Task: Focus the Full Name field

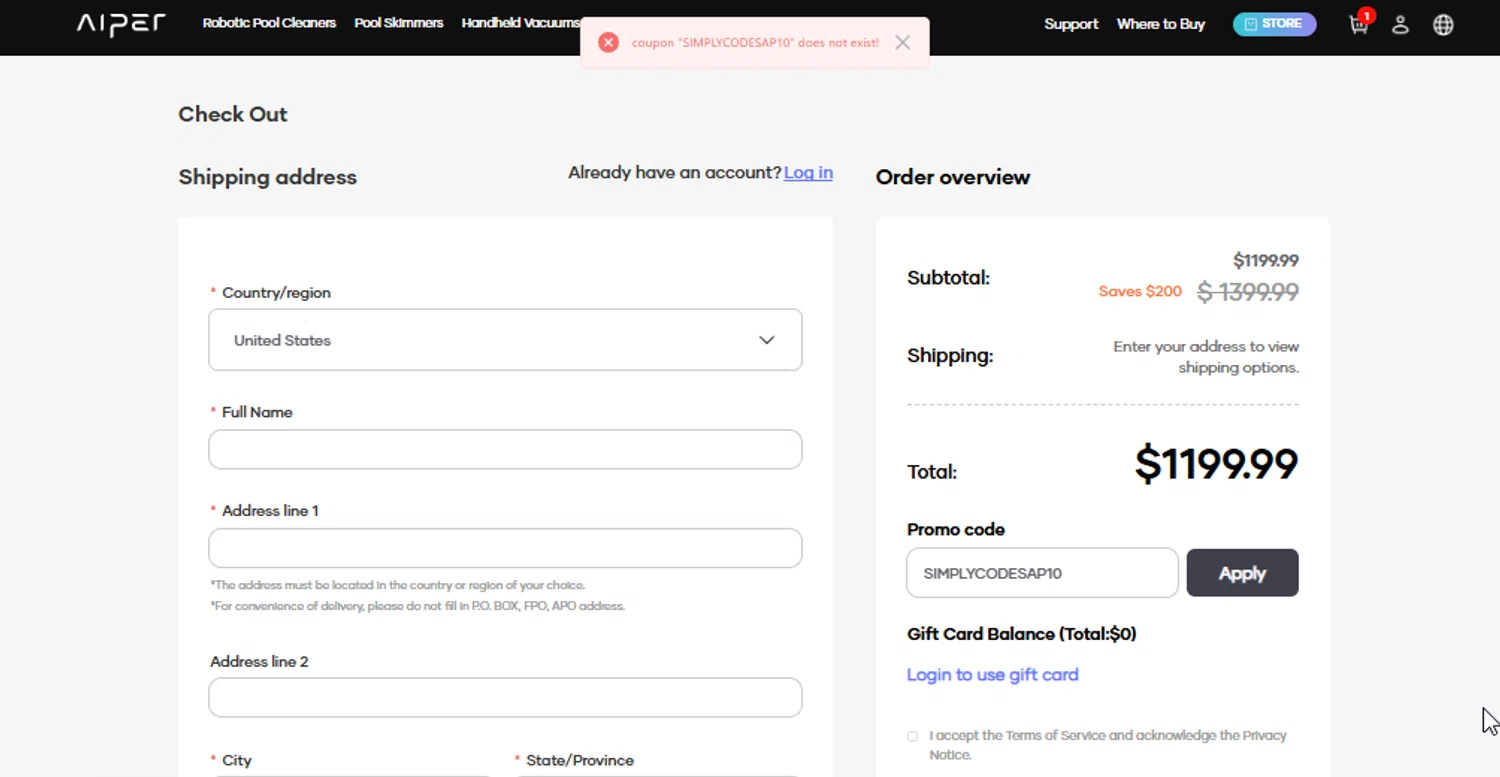Action: [505, 449]
